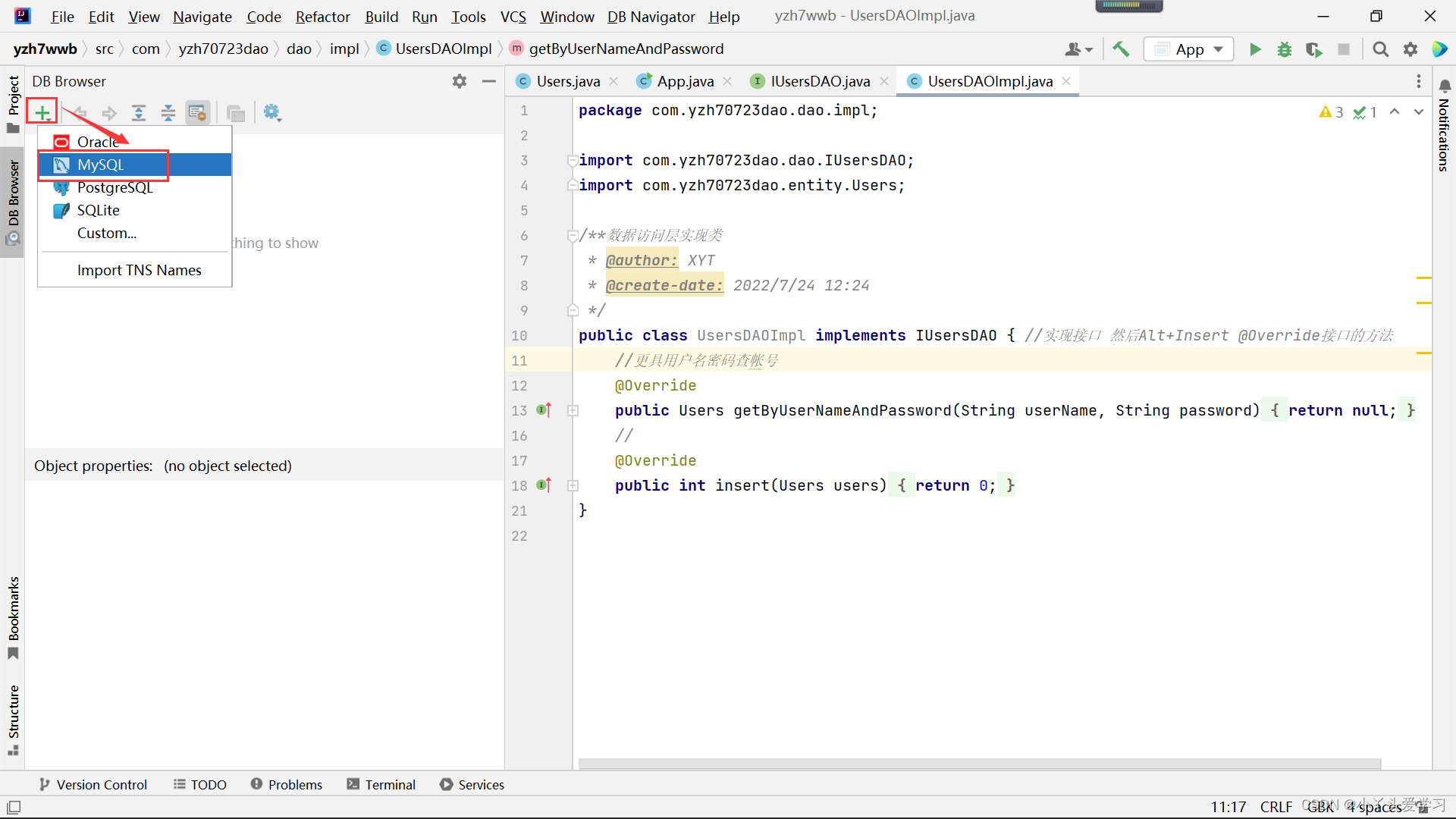Open editor tabs more options menu
This screenshot has width=1456, height=819.
point(1419,81)
